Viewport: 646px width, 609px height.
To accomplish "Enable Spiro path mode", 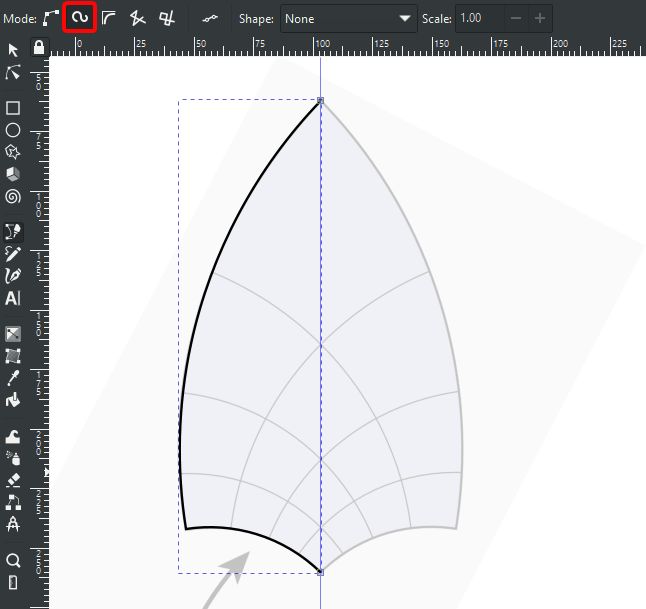I will 80,17.
